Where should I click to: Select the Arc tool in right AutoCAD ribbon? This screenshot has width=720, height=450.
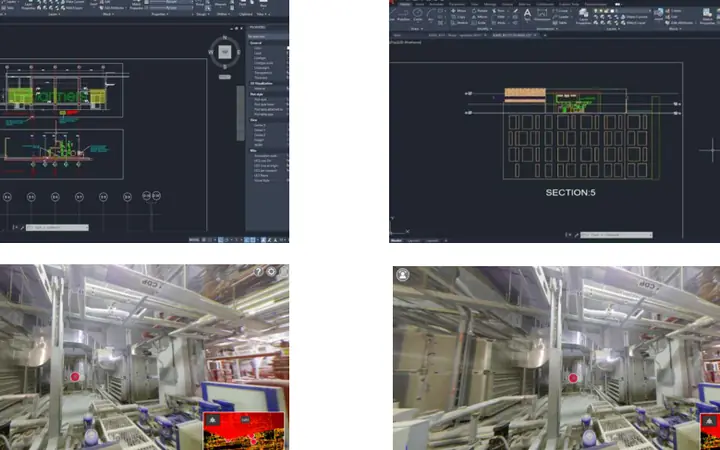(430, 15)
